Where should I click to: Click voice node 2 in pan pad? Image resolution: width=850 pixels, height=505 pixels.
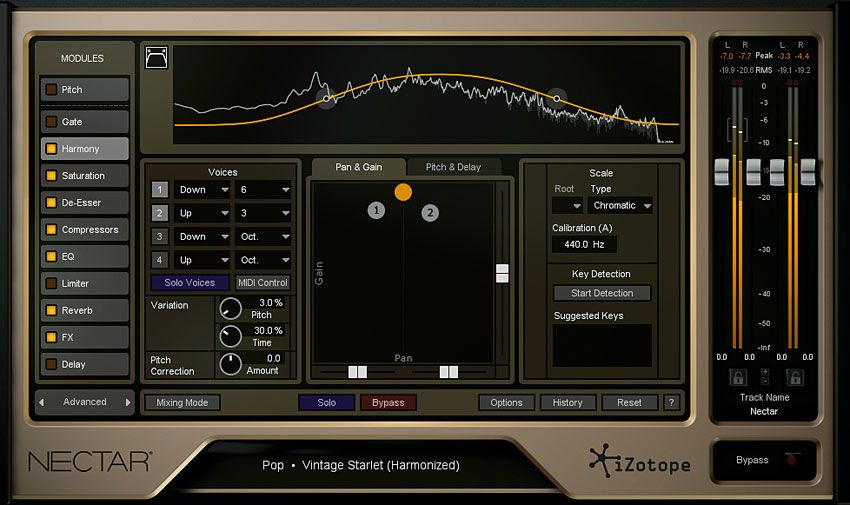coord(430,212)
